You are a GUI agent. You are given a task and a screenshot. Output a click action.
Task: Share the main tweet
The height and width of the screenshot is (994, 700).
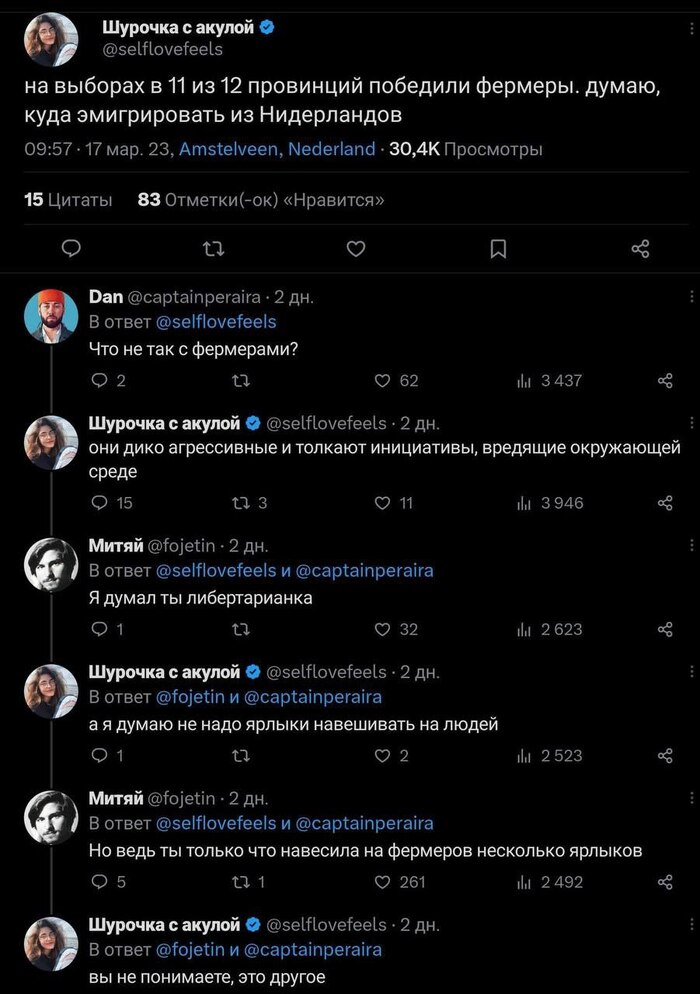[x=641, y=249]
